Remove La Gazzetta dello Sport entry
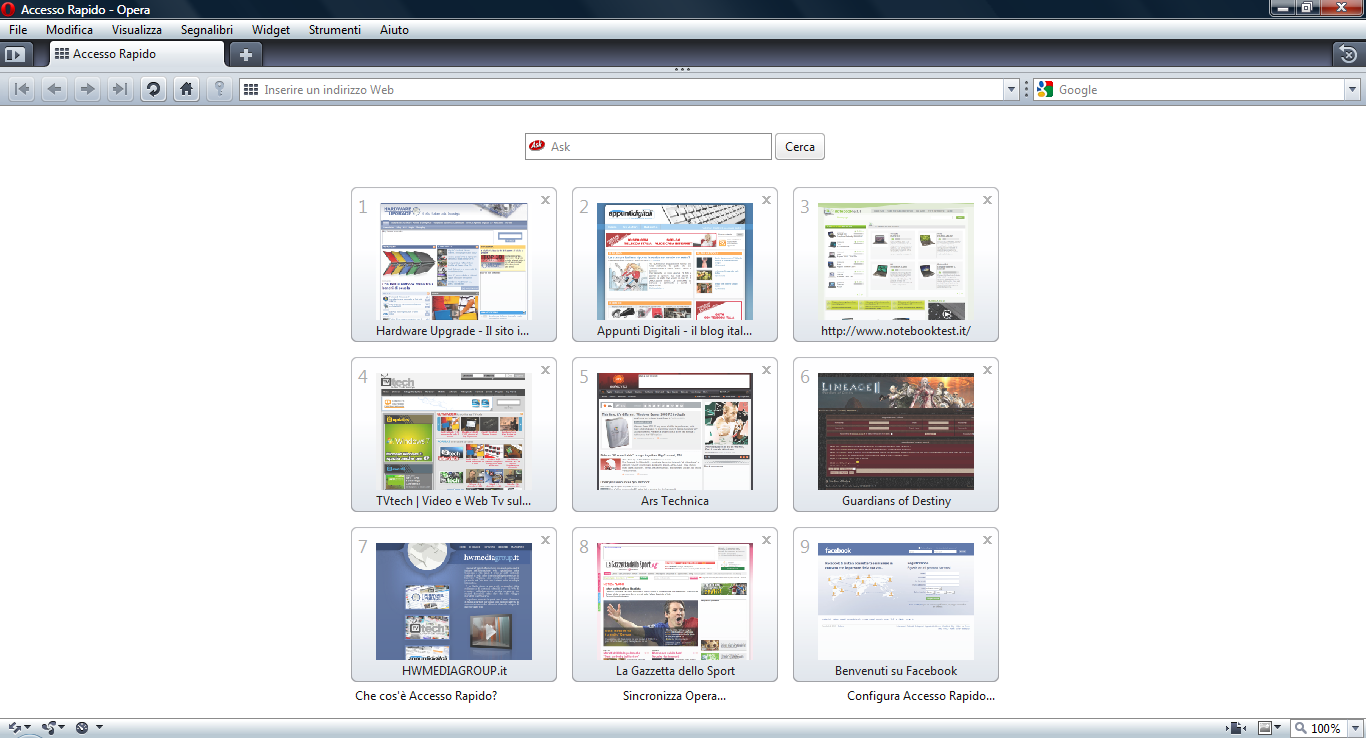This screenshot has height=738, width=1366. click(x=767, y=540)
